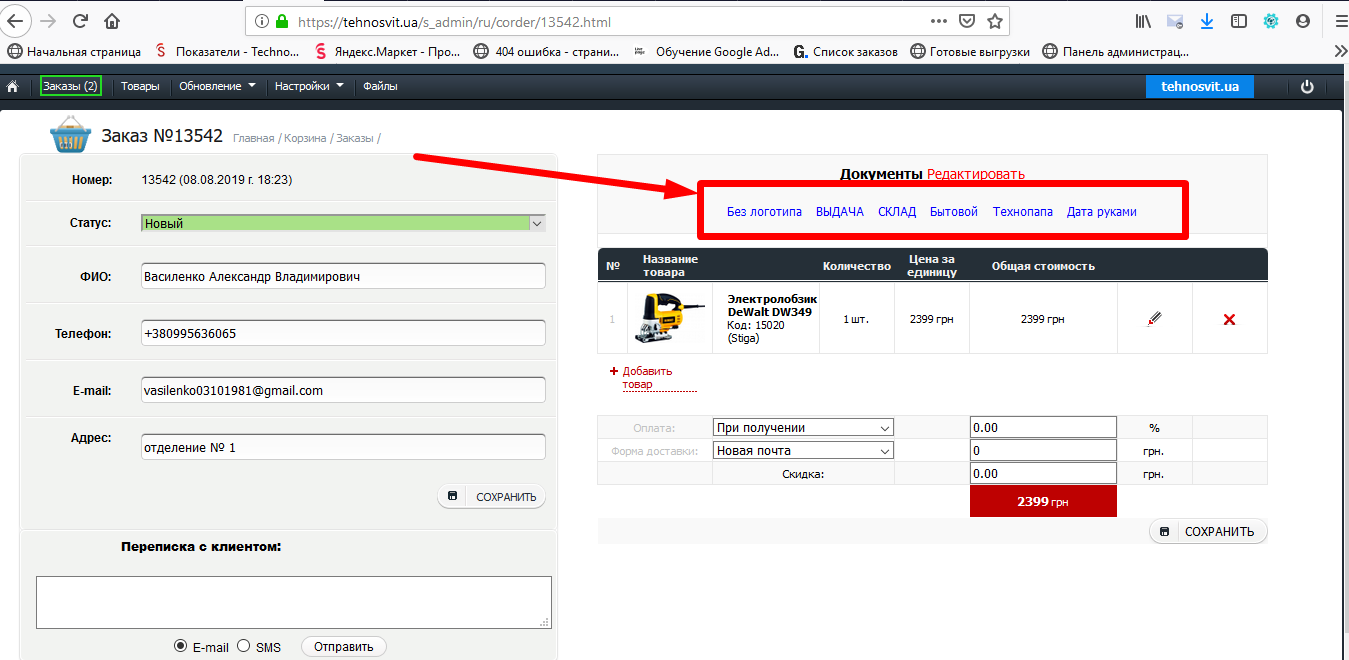Open the Оплата dropdown
Image resolution: width=1349 pixels, height=660 pixels.
tap(803, 428)
